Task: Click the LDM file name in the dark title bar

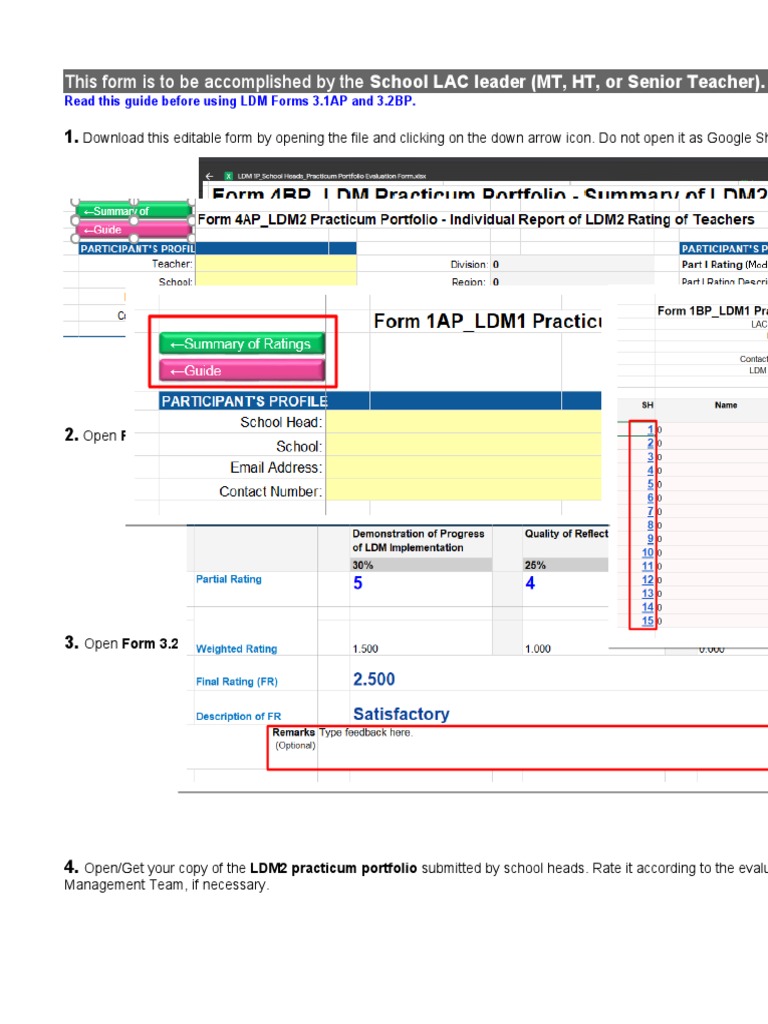Action: (332, 176)
